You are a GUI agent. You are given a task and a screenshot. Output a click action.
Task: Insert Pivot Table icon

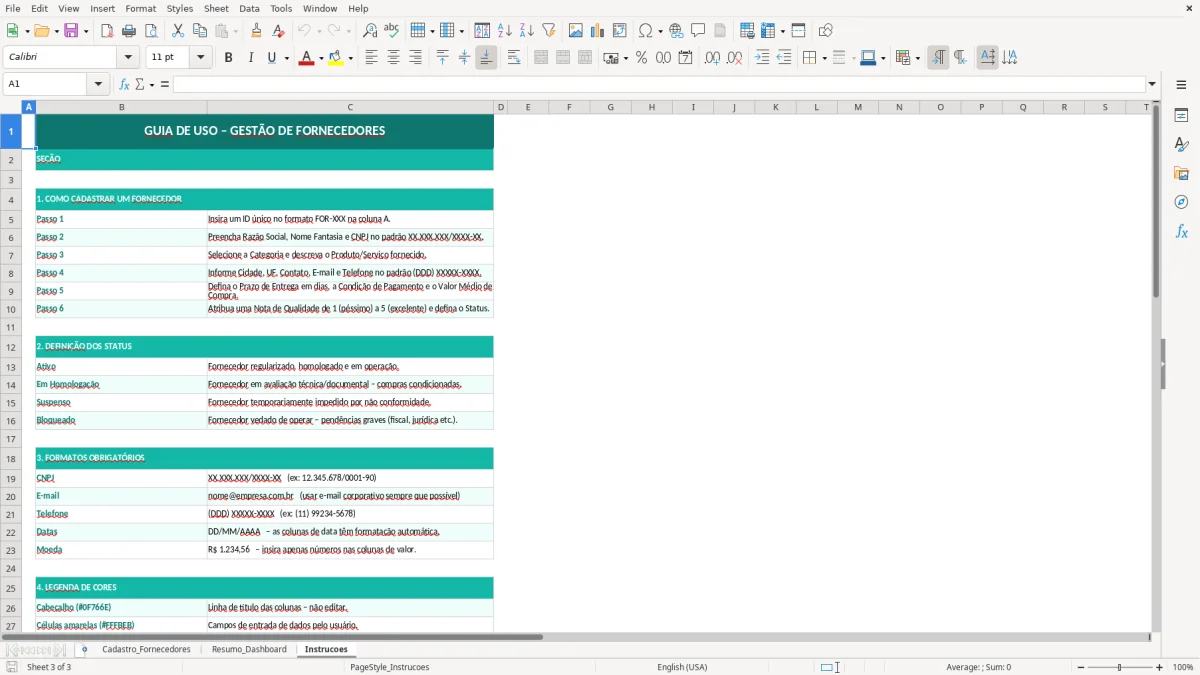click(620, 31)
